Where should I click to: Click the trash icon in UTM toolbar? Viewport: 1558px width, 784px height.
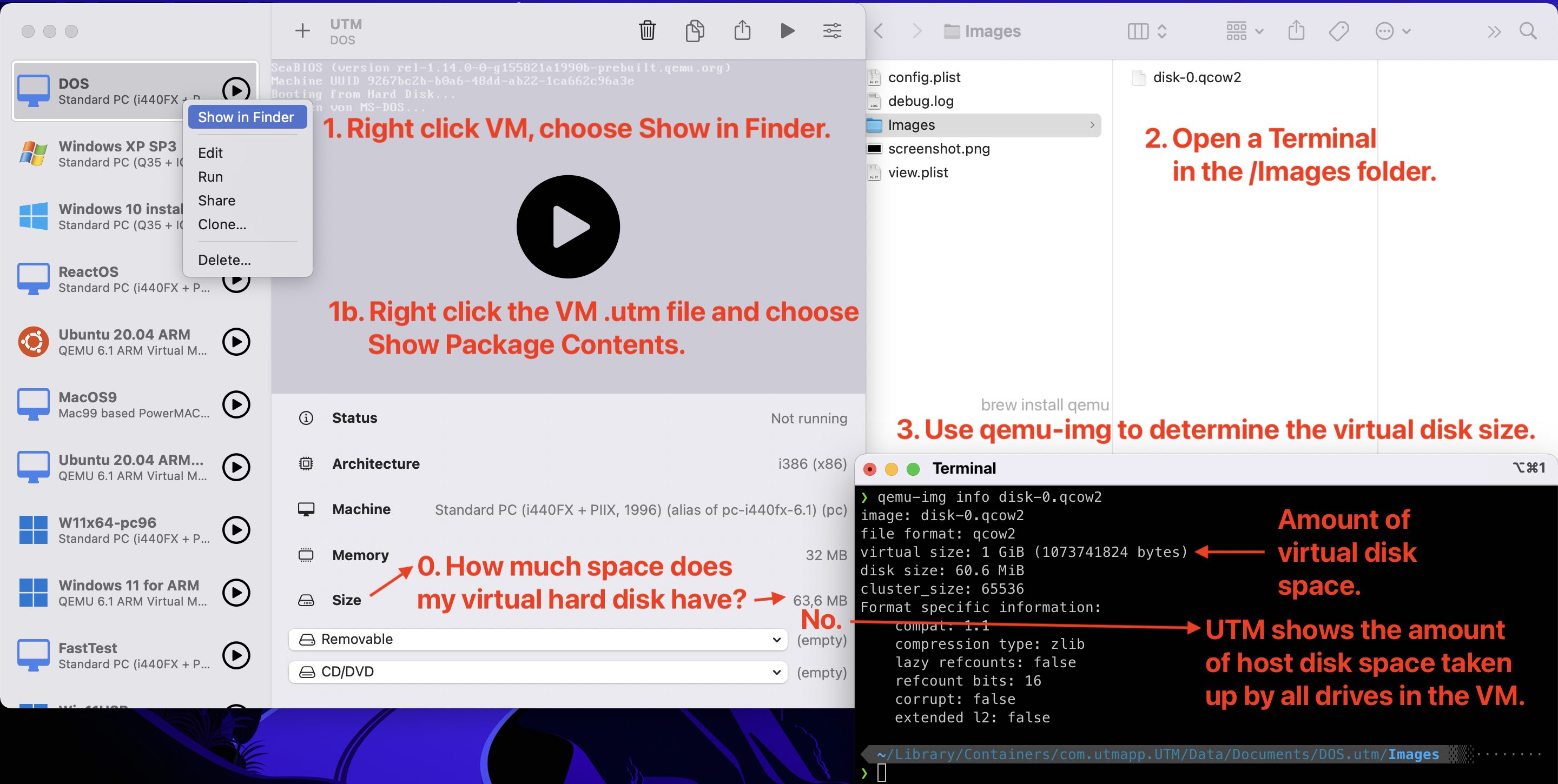[x=647, y=30]
